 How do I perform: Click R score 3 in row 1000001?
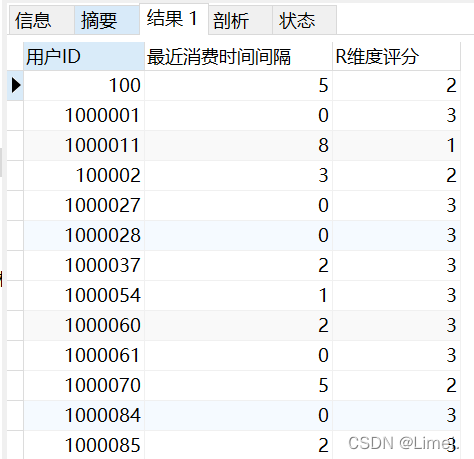(396, 115)
